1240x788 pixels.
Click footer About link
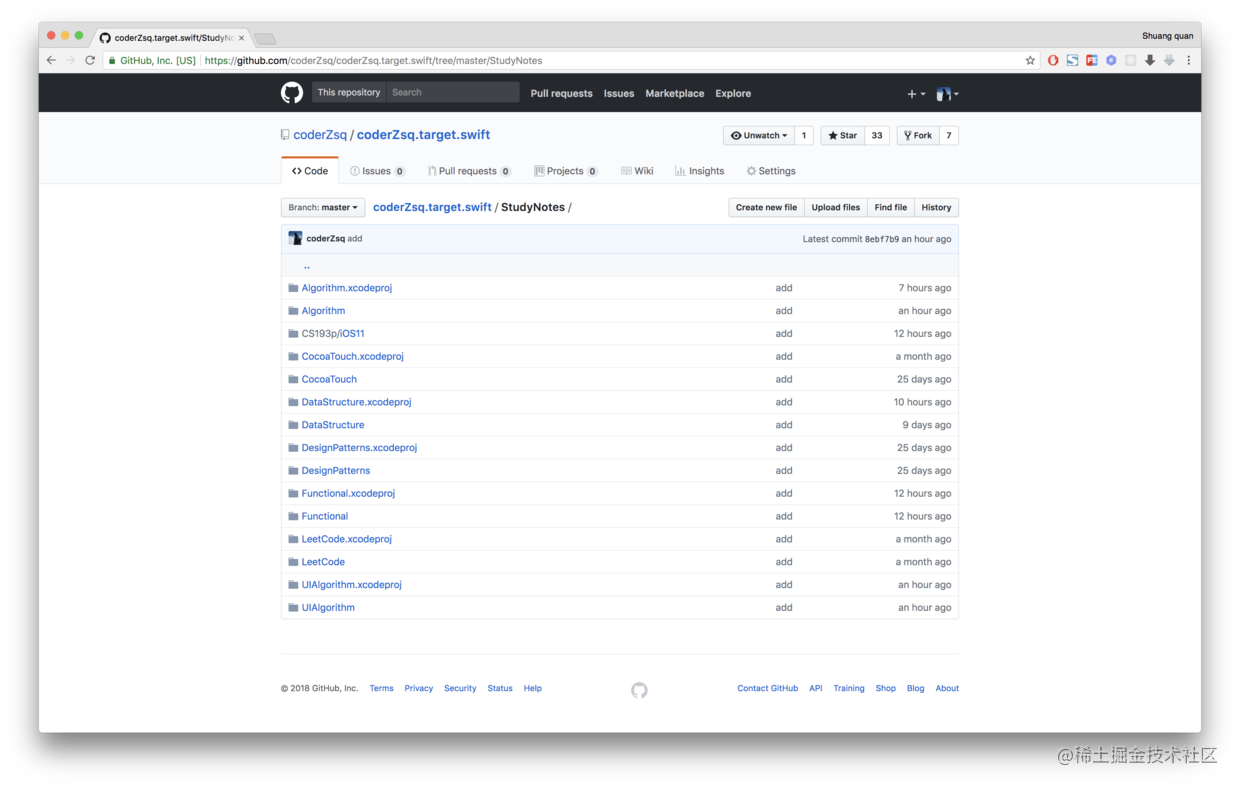coord(947,688)
